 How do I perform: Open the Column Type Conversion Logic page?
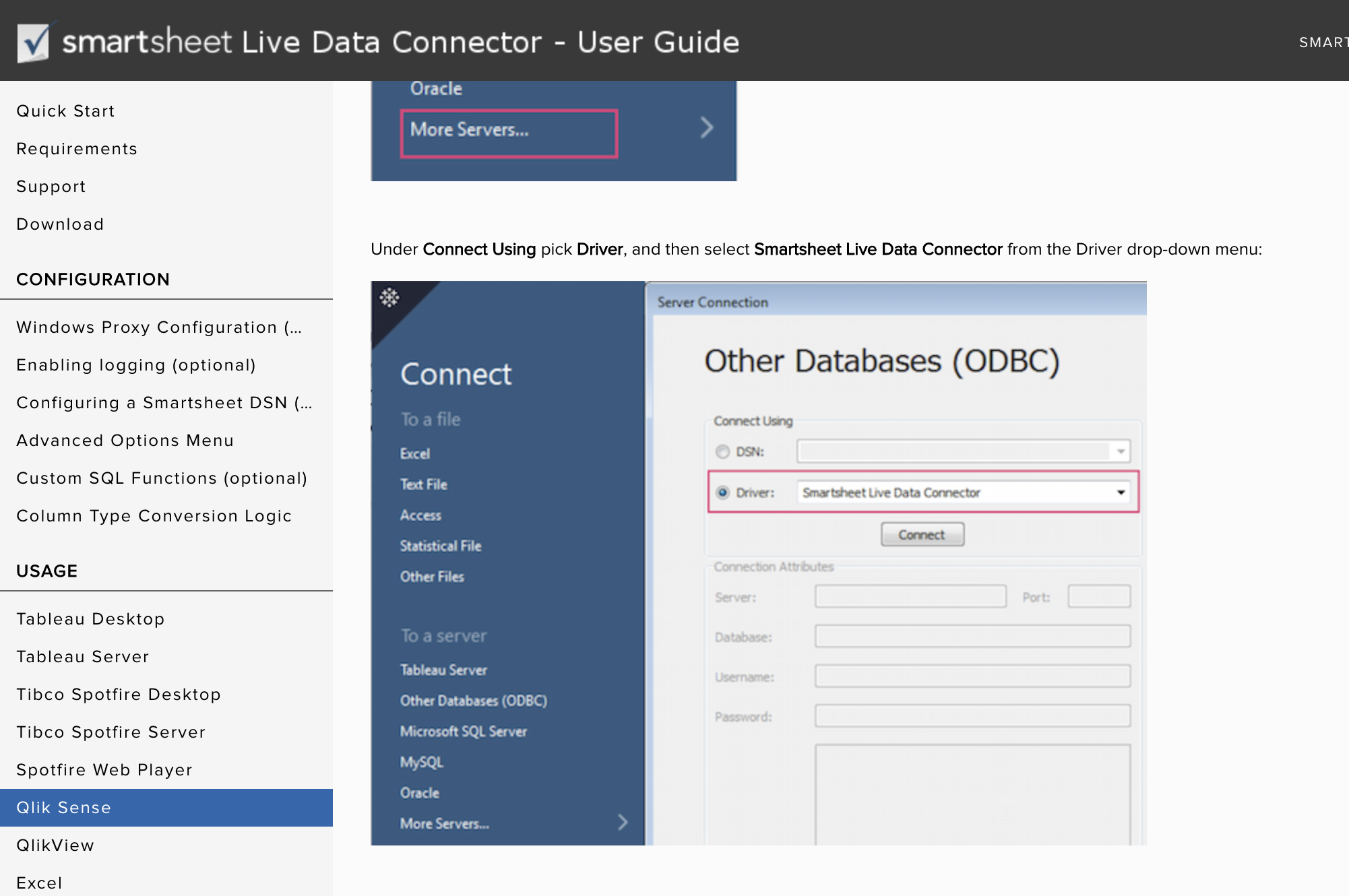[x=154, y=515]
